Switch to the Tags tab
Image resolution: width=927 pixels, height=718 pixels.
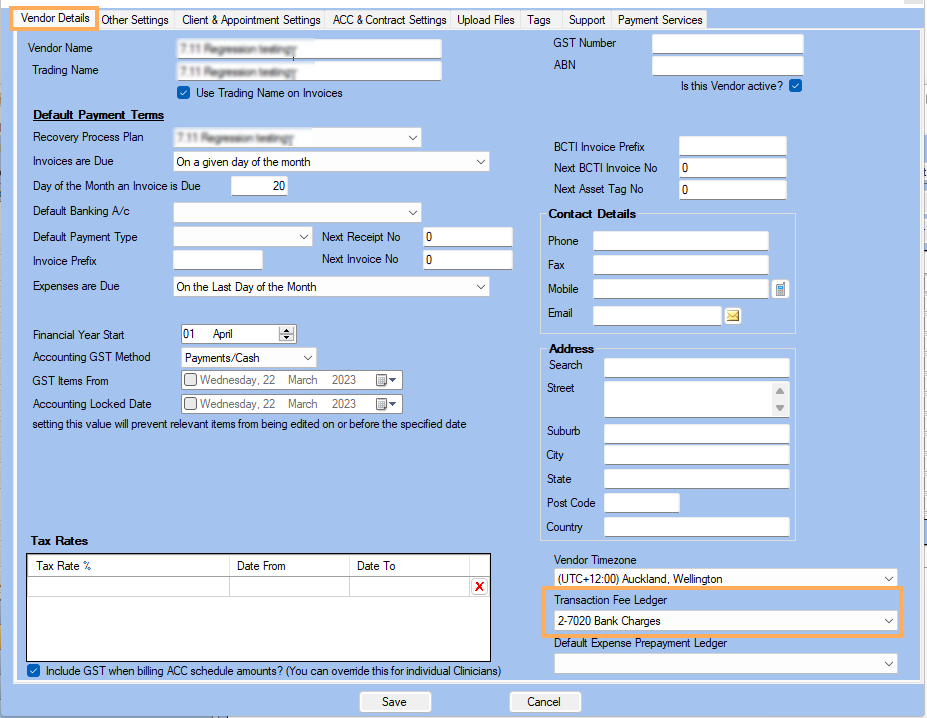click(x=539, y=20)
